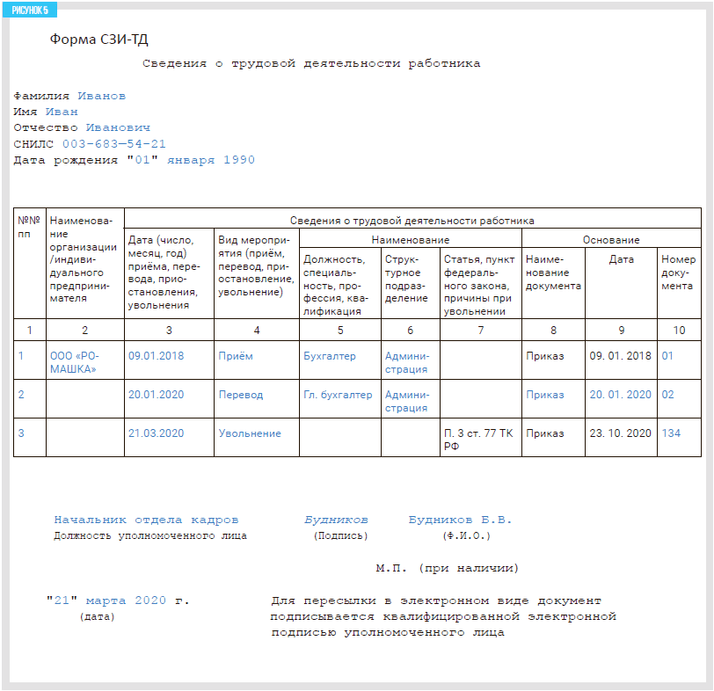
Task: Click the 'Форма СЗИ-ТД' heading
Action: coord(98,40)
